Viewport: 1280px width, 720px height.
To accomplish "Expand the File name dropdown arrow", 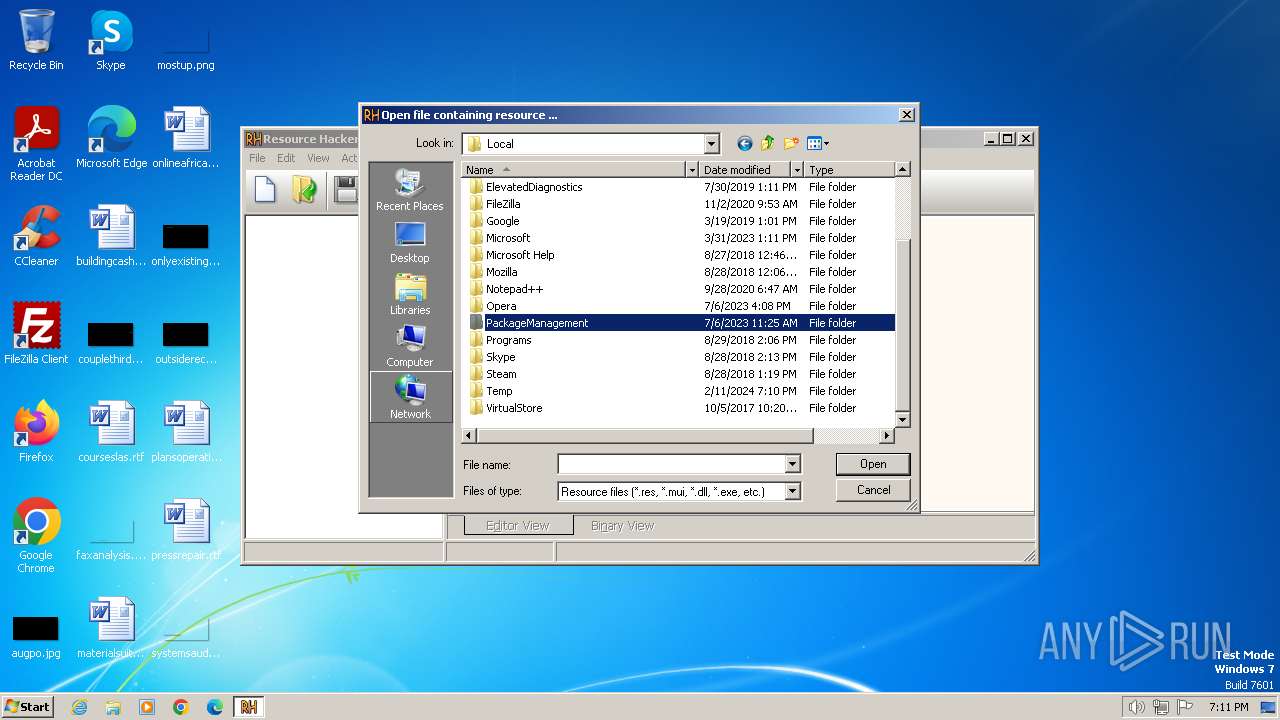I will click(792, 464).
